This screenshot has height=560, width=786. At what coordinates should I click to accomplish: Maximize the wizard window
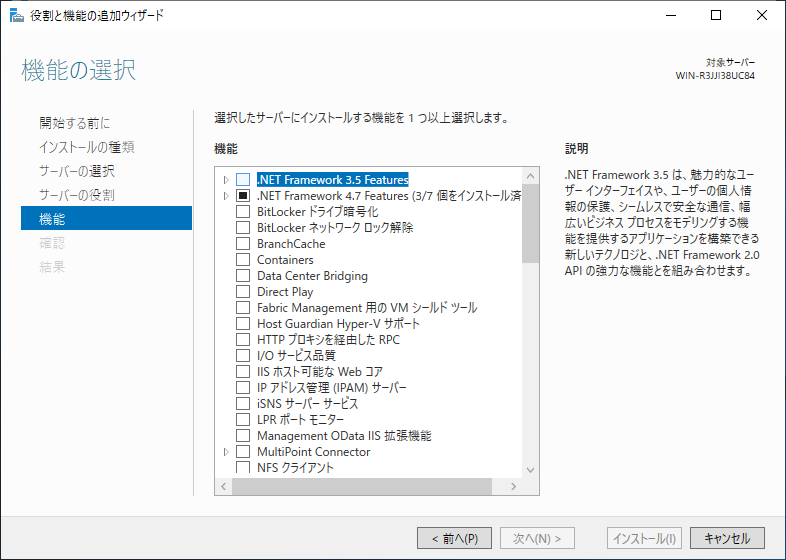pos(716,15)
